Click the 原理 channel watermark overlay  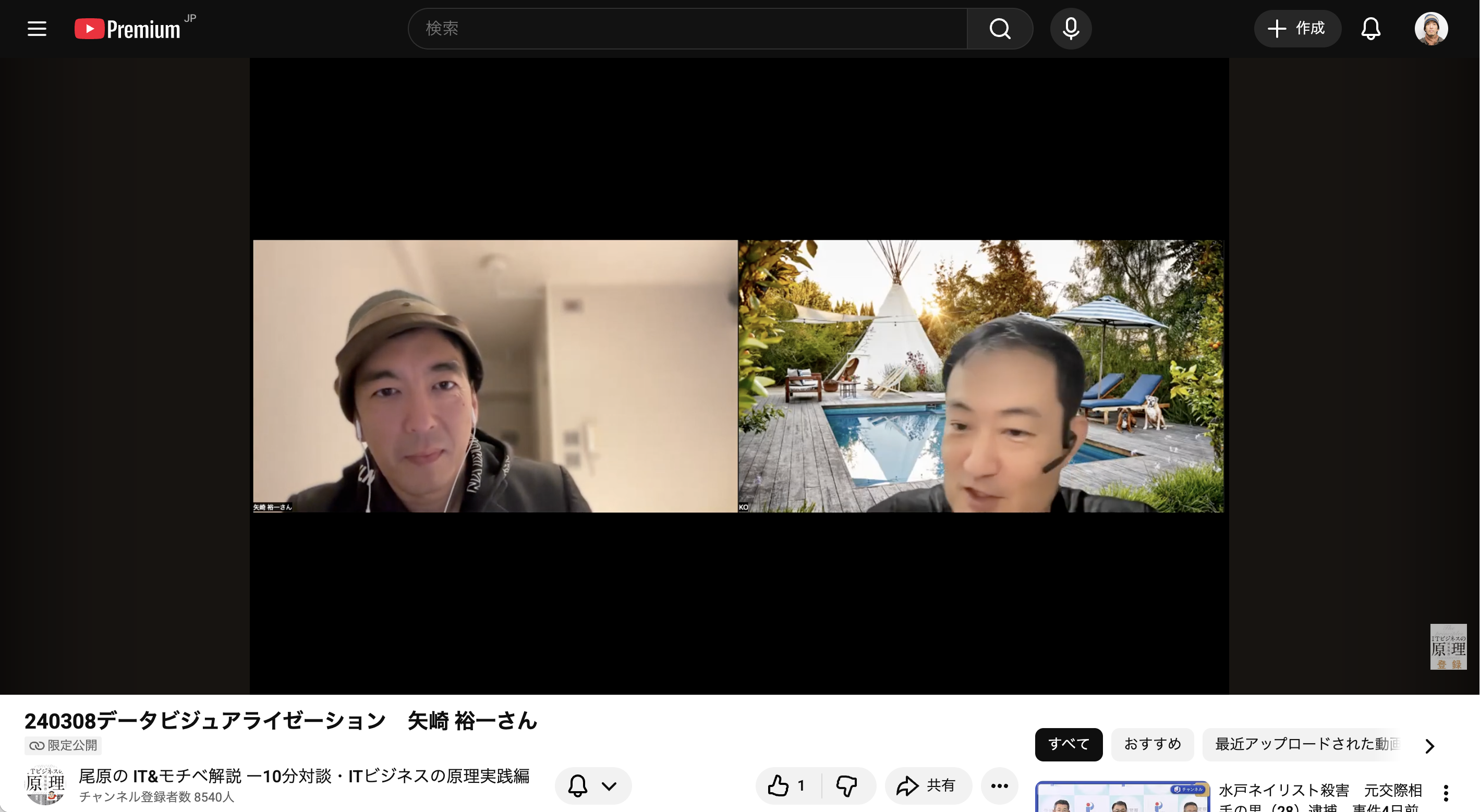pyautogui.click(x=1448, y=647)
